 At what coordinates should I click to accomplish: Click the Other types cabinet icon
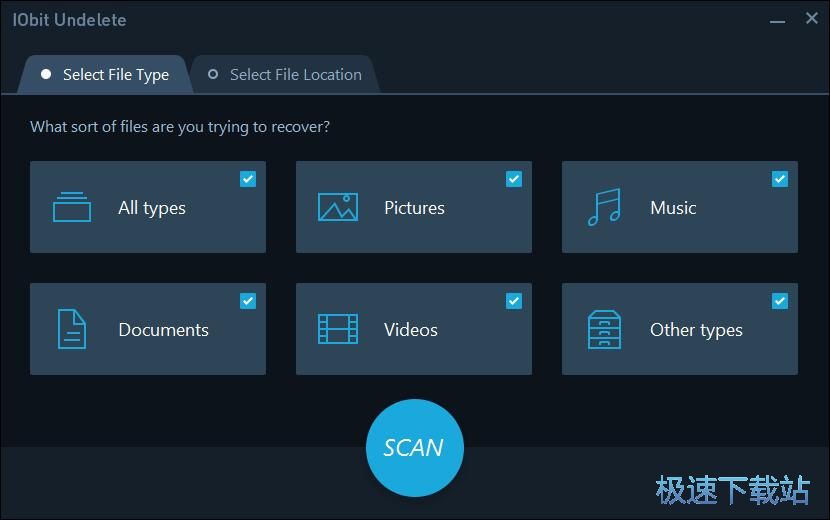(604, 329)
